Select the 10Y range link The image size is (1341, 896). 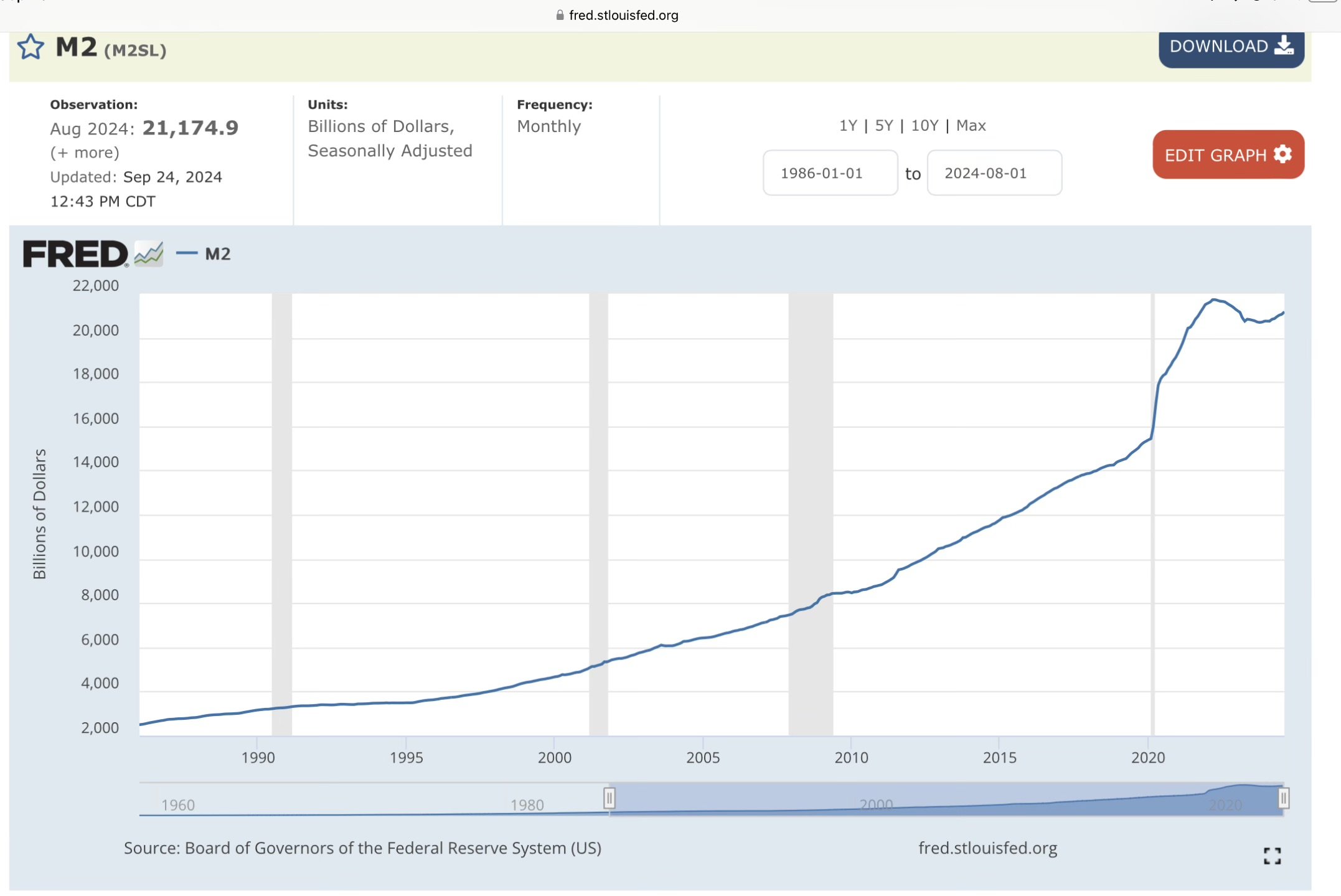(x=925, y=125)
